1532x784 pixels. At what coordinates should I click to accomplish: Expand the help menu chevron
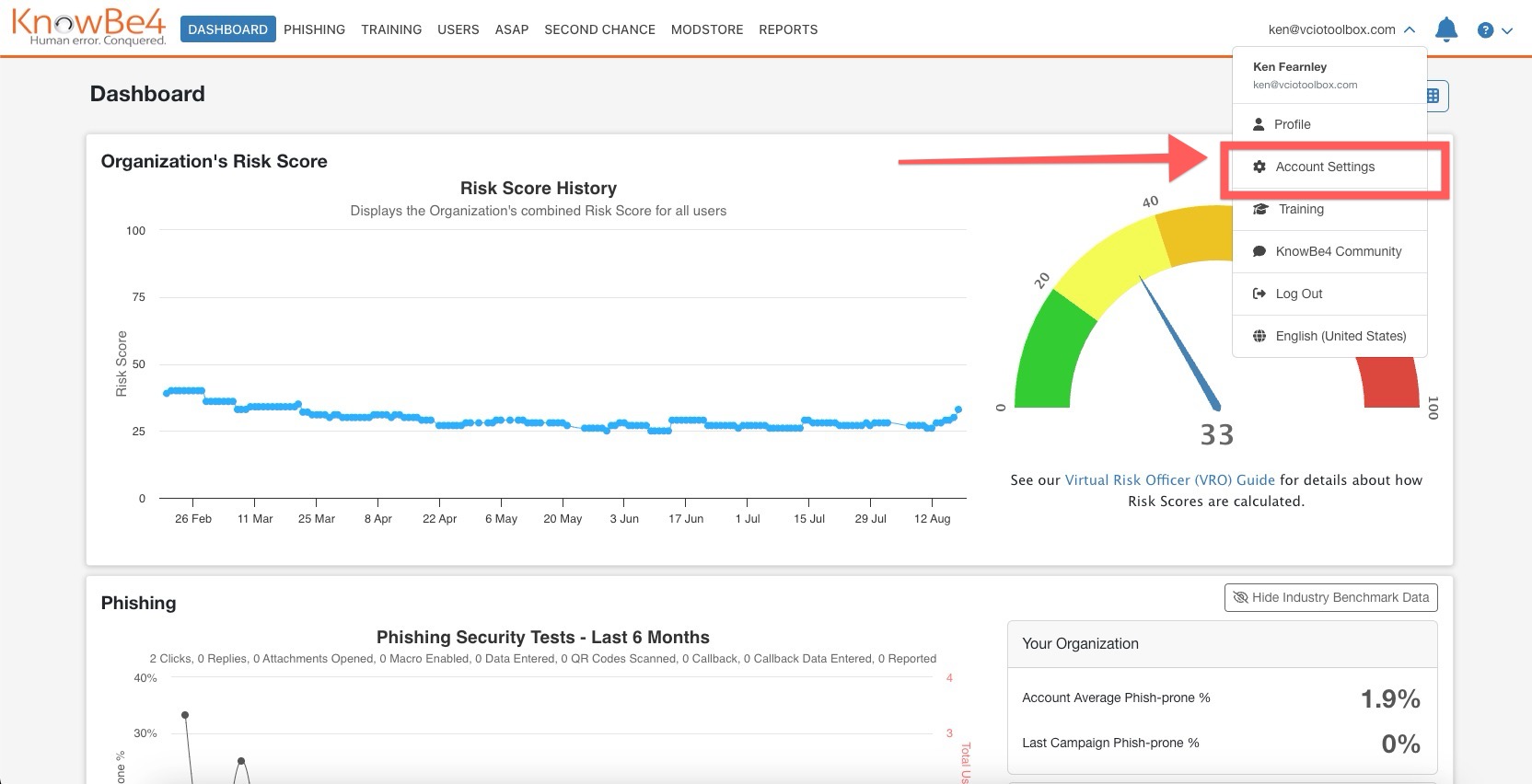pyautogui.click(x=1507, y=30)
